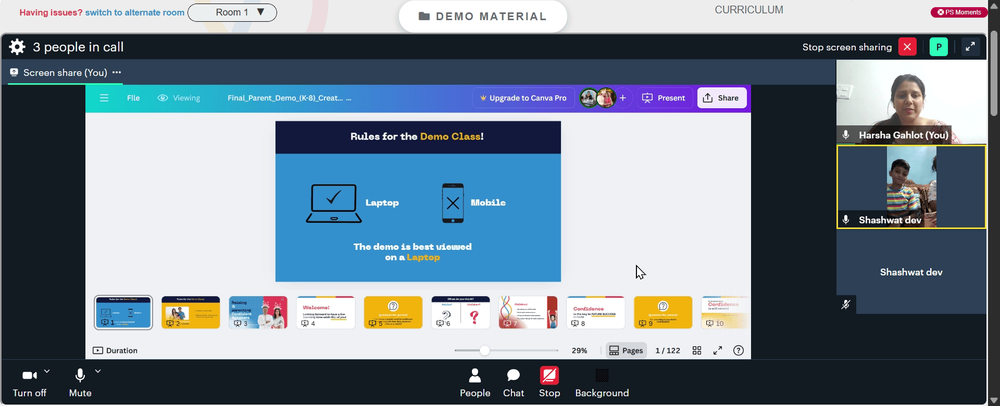Click the 1 / 122 page counter
Image resolution: width=1000 pixels, height=406 pixels.
pos(668,351)
